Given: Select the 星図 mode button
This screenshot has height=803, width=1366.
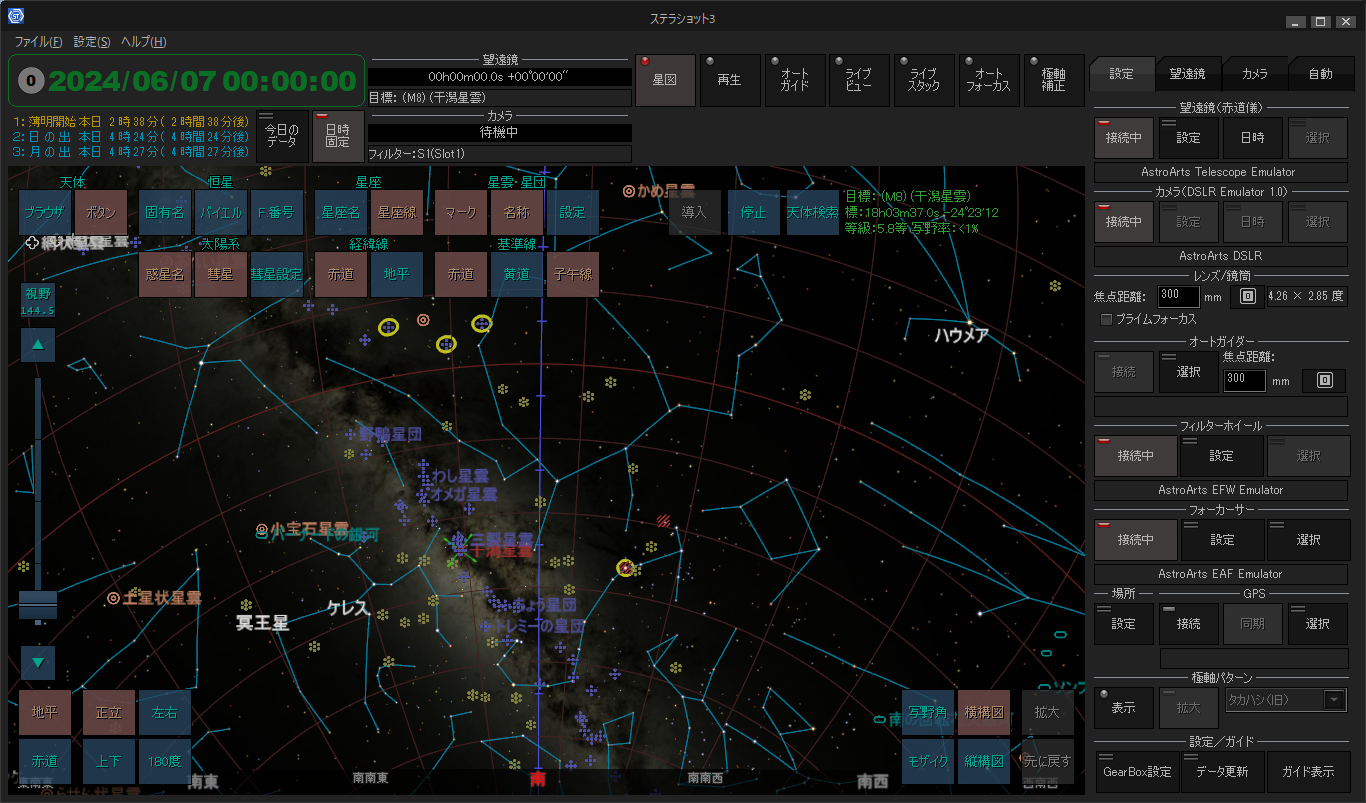Looking at the screenshot, I should pos(665,80).
